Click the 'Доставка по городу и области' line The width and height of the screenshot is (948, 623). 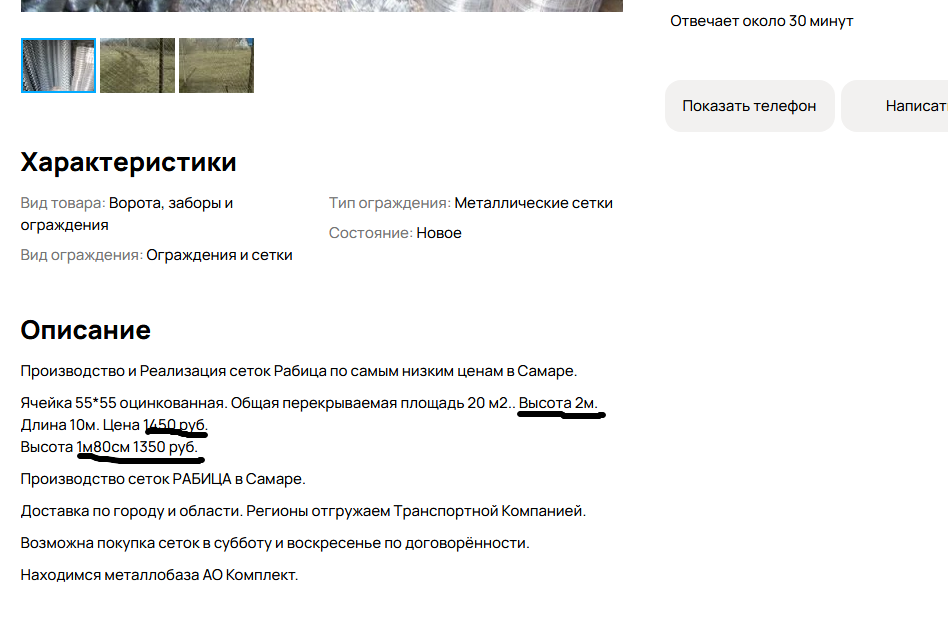[x=302, y=511]
